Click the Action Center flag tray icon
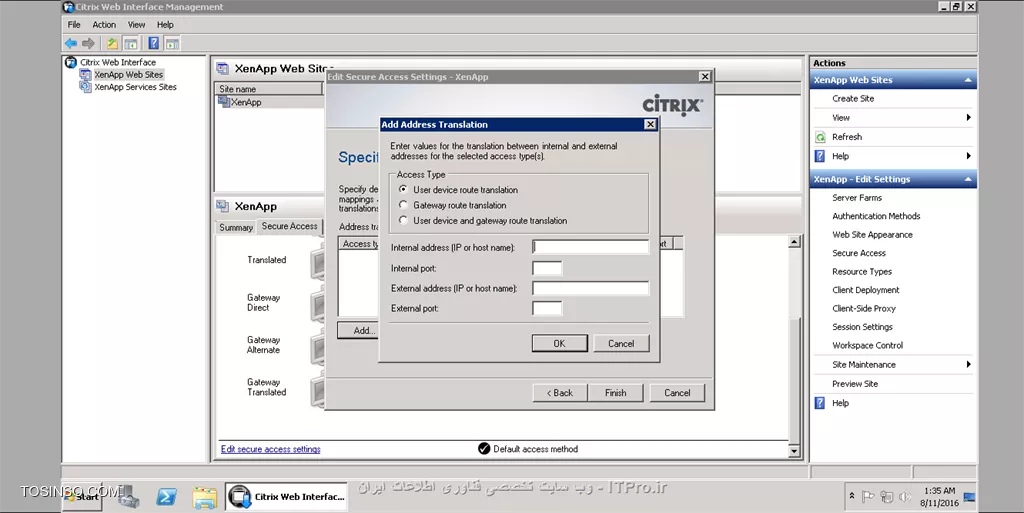This screenshot has width=1024, height=513. (867, 497)
